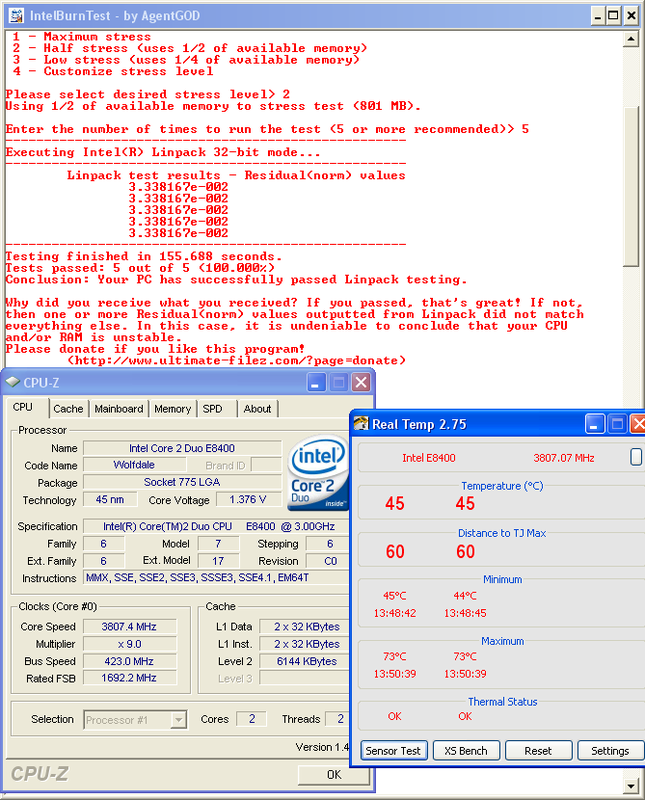Click the first core temperature 45

tap(394, 504)
